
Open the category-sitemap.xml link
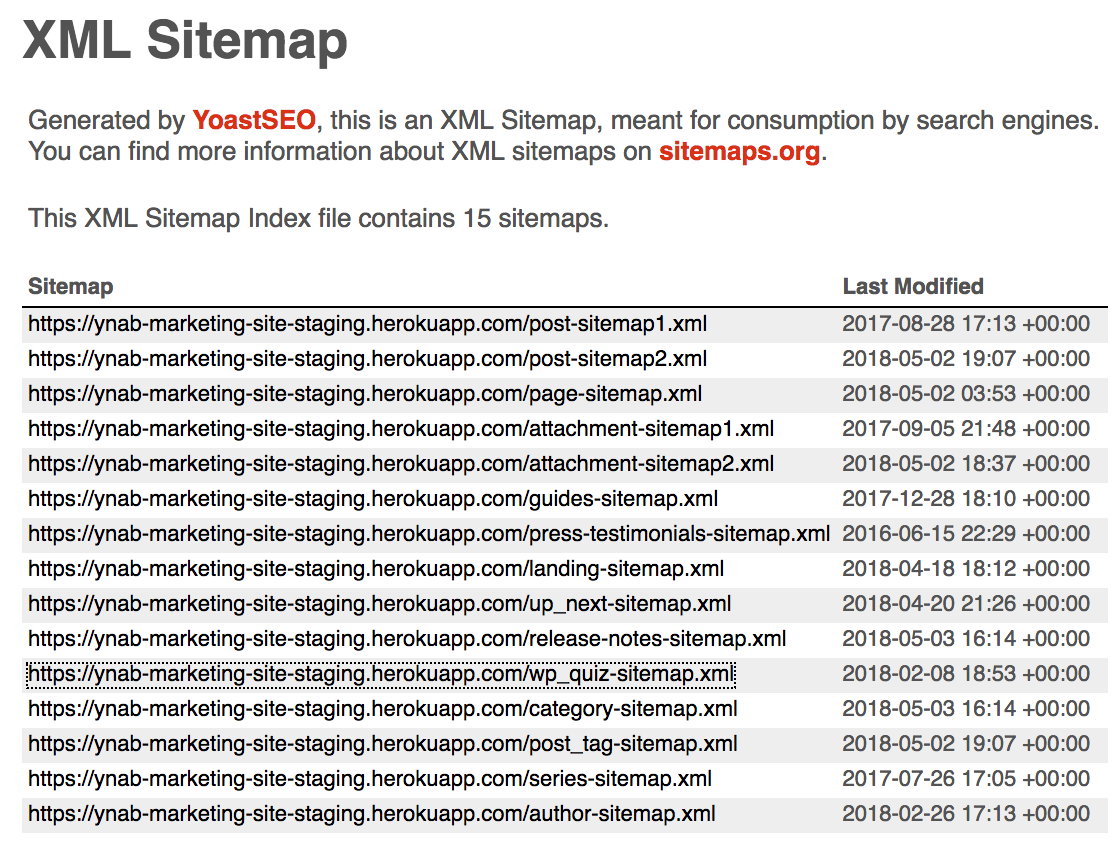382,709
